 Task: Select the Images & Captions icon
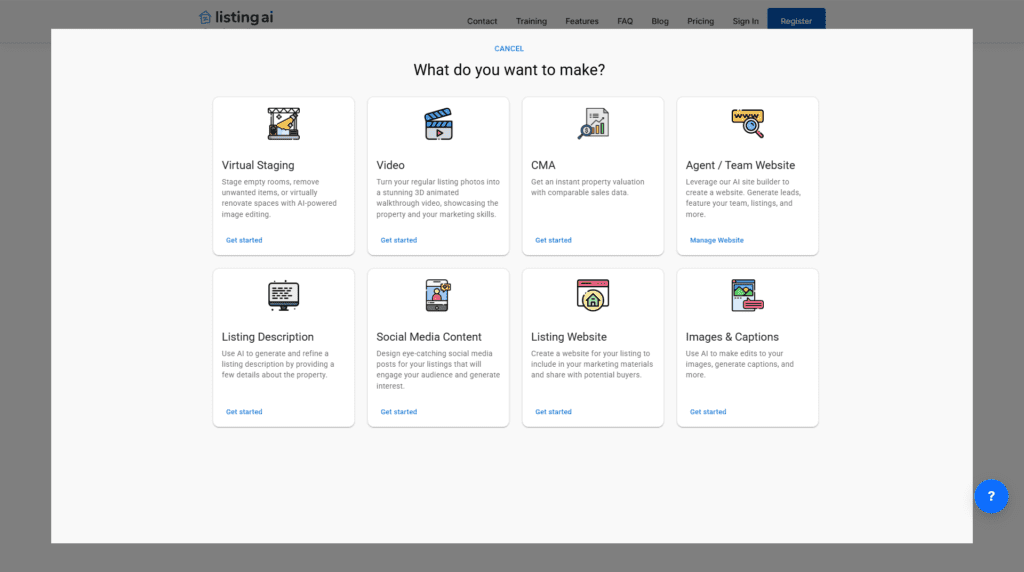tap(747, 295)
